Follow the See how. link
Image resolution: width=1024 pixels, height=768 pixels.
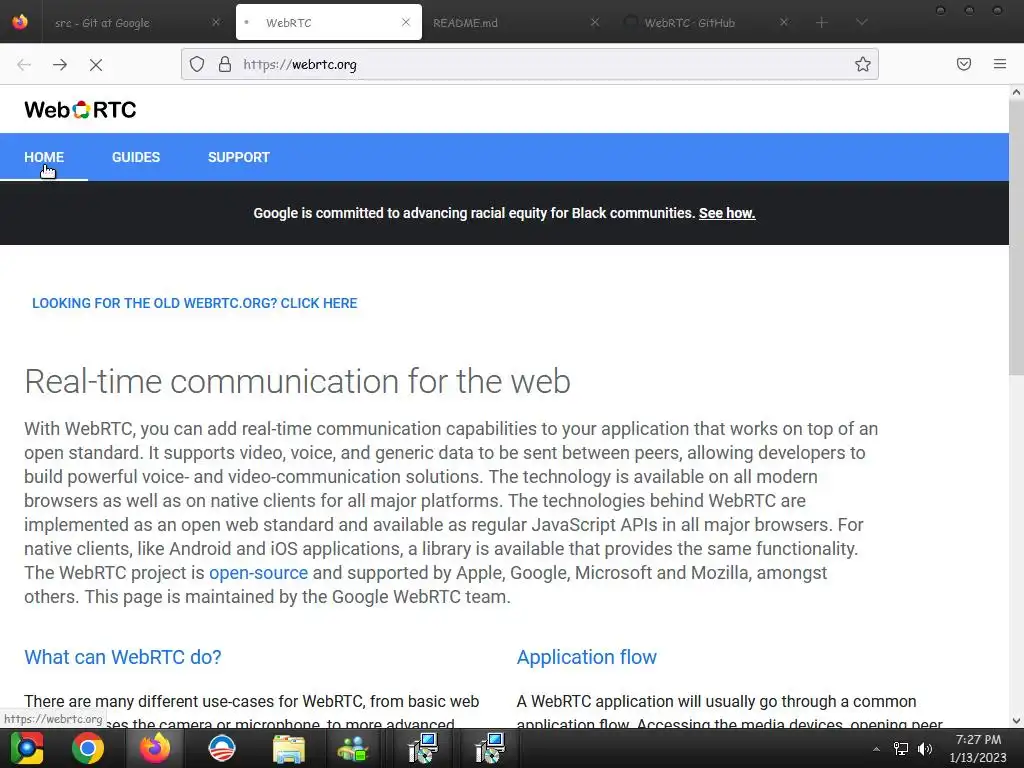[x=727, y=213]
